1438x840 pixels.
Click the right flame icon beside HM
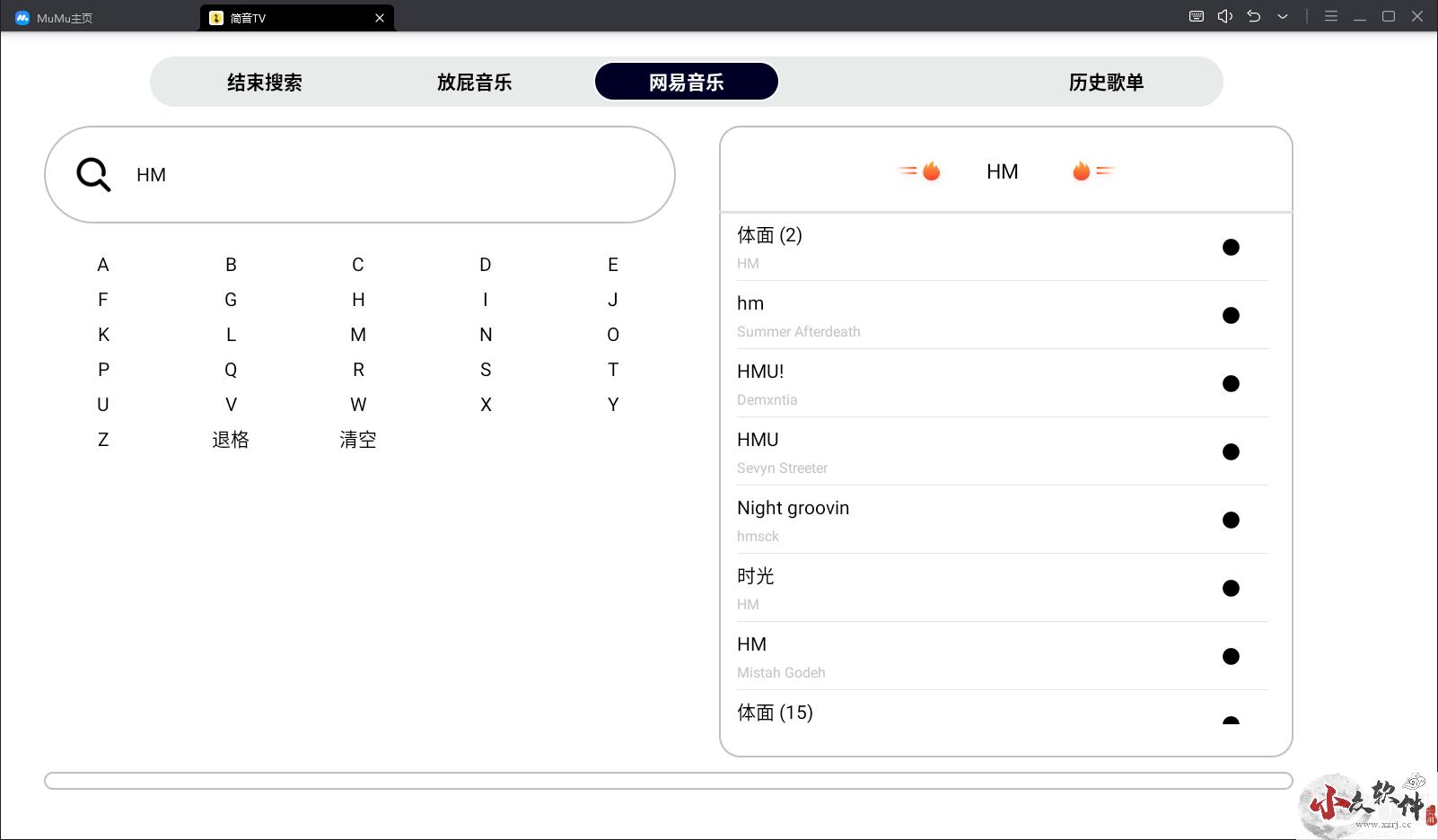[x=1092, y=171]
